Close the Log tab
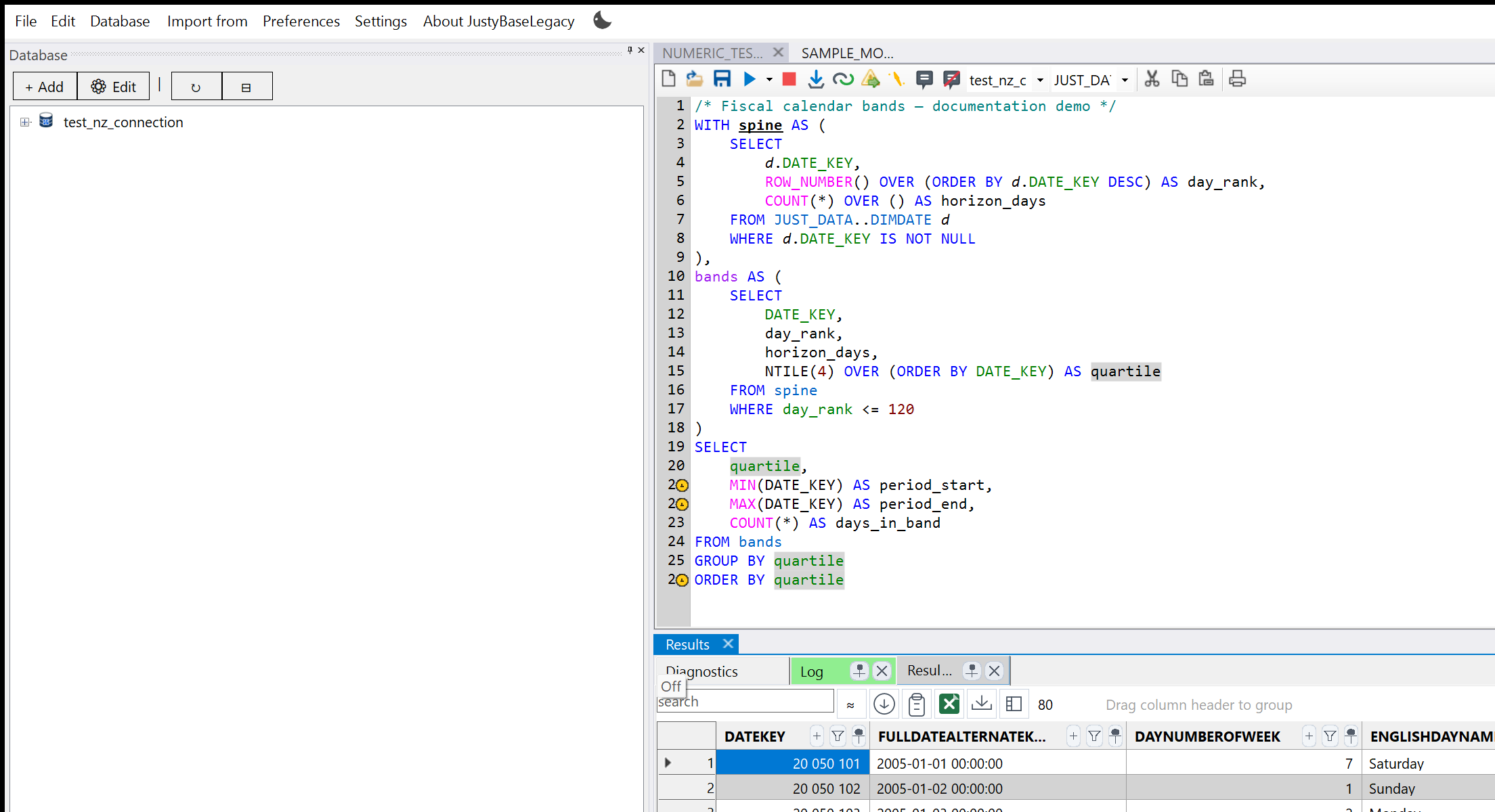Image resolution: width=1495 pixels, height=812 pixels. [882, 671]
